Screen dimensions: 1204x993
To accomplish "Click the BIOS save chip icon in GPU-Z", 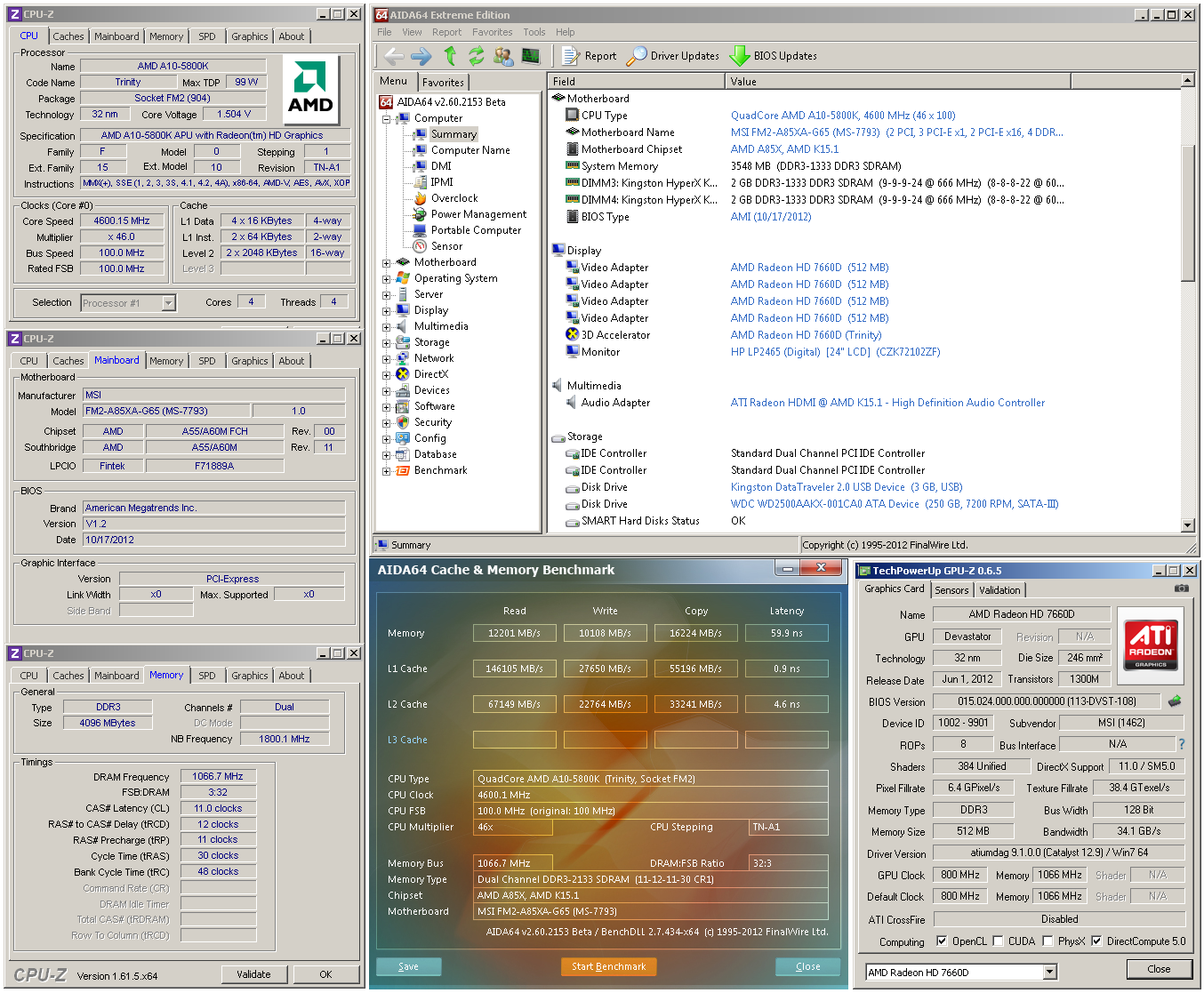I will pyautogui.click(x=1175, y=701).
